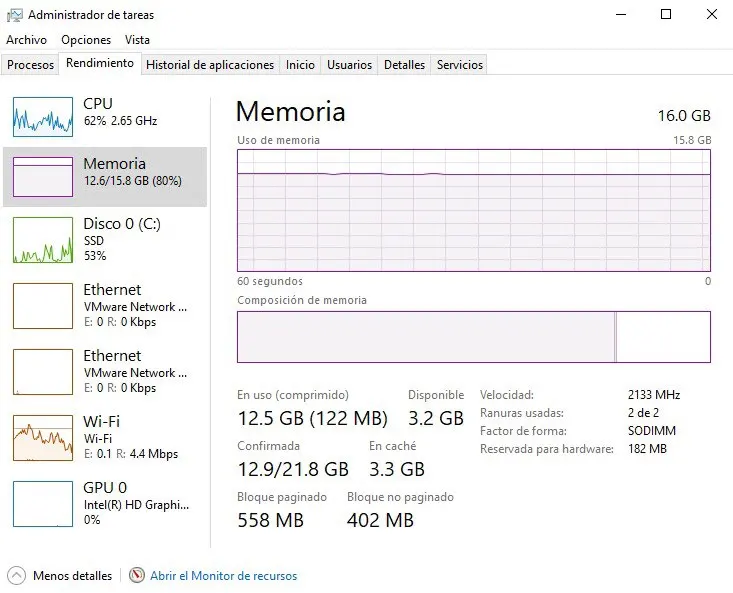Open the Vista menu
Image resolution: width=733 pixels, height=593 pixels.
pyautogui.click(x=137, y=40)
